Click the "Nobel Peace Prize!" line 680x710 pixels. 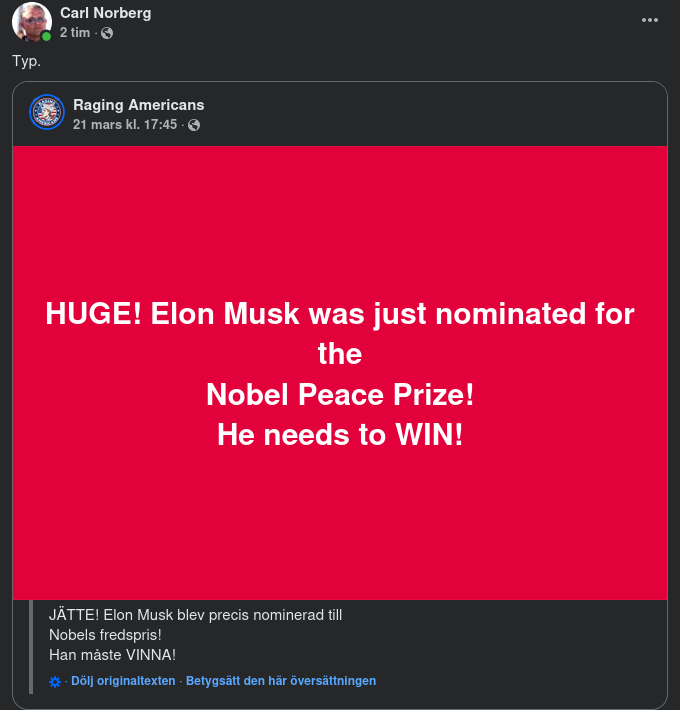pyautogui.click(x=340, y=395)
